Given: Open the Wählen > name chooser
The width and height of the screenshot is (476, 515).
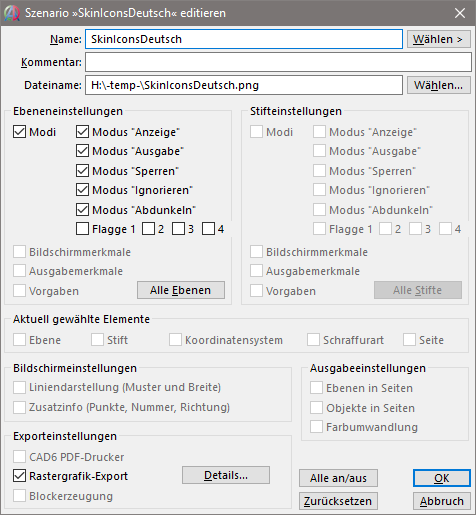Looking at the screenshot, I should 438,39.
